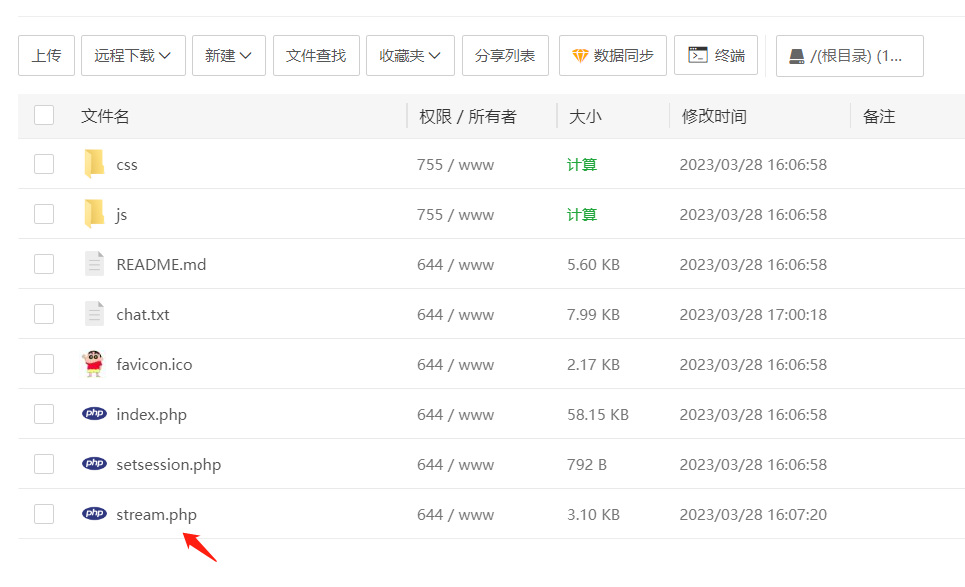Check the box for chat.txt
Image resolution: width=965 pixels, height=587 pixels.
pos(44,314)
